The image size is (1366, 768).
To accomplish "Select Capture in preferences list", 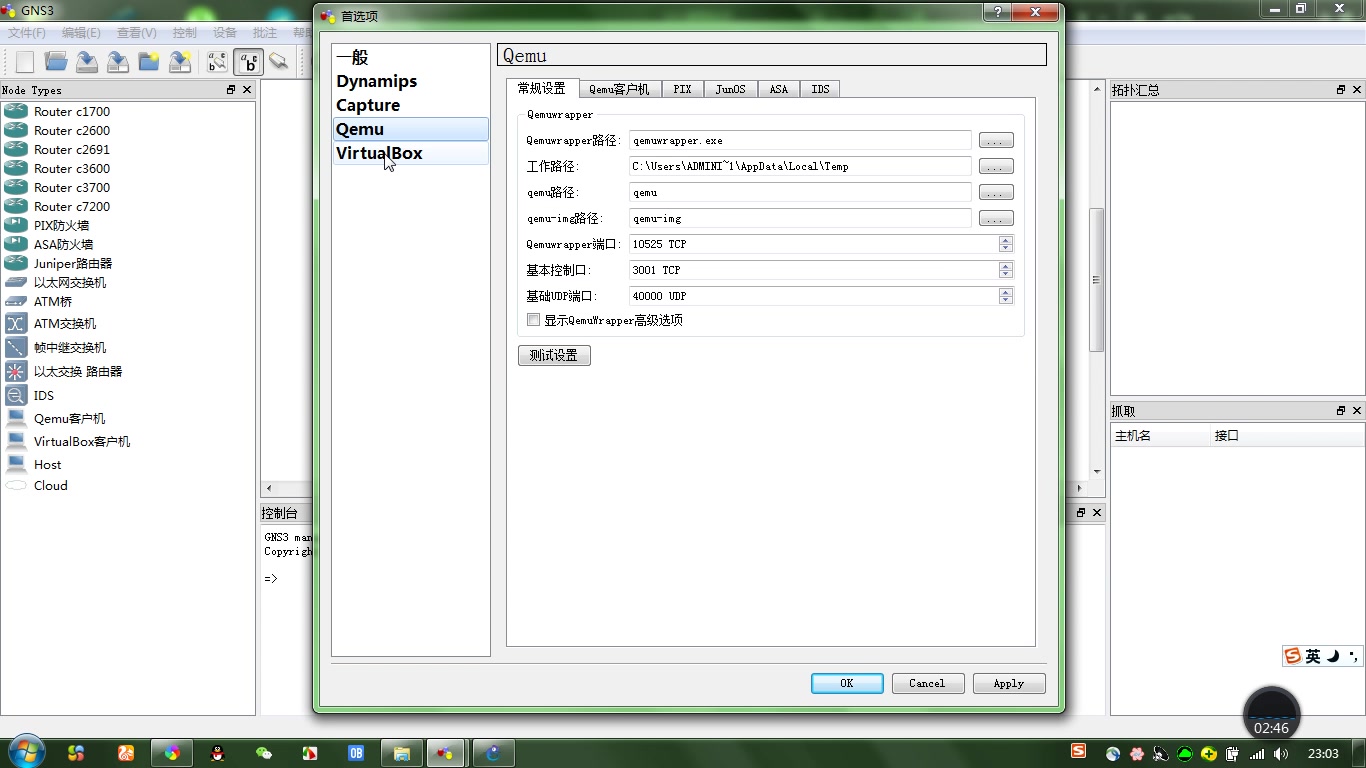I will tap(411, 105).
